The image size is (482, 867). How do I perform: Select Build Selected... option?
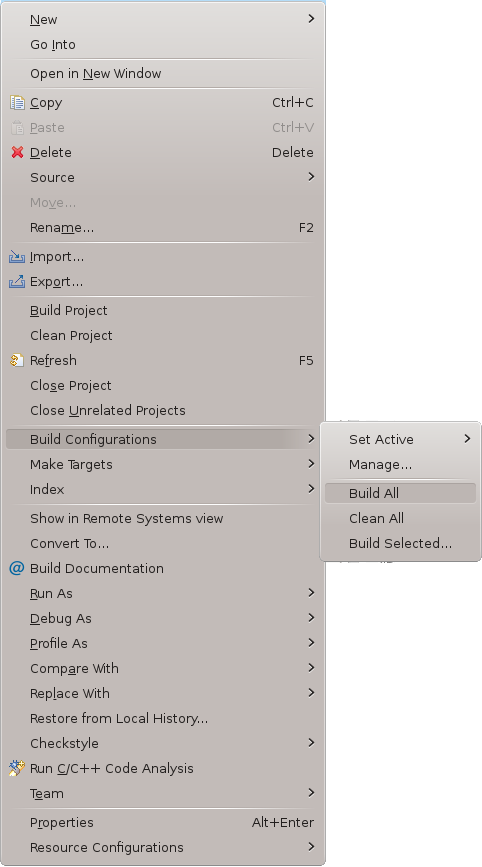point(400,543)
